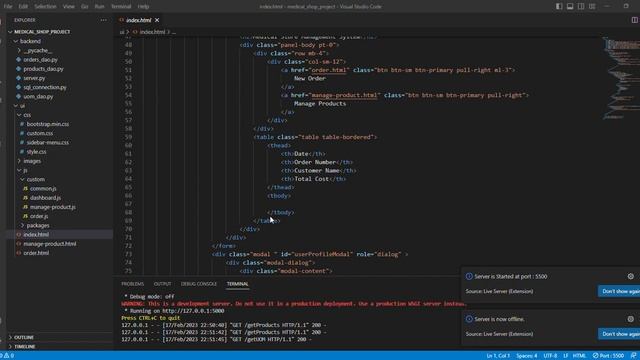Image resolution: width=640 pixels, height=360 pixels.
Task: Open gear on 'Server is now offline' notification
Action: pyautogui.click(x=631, y=319)
